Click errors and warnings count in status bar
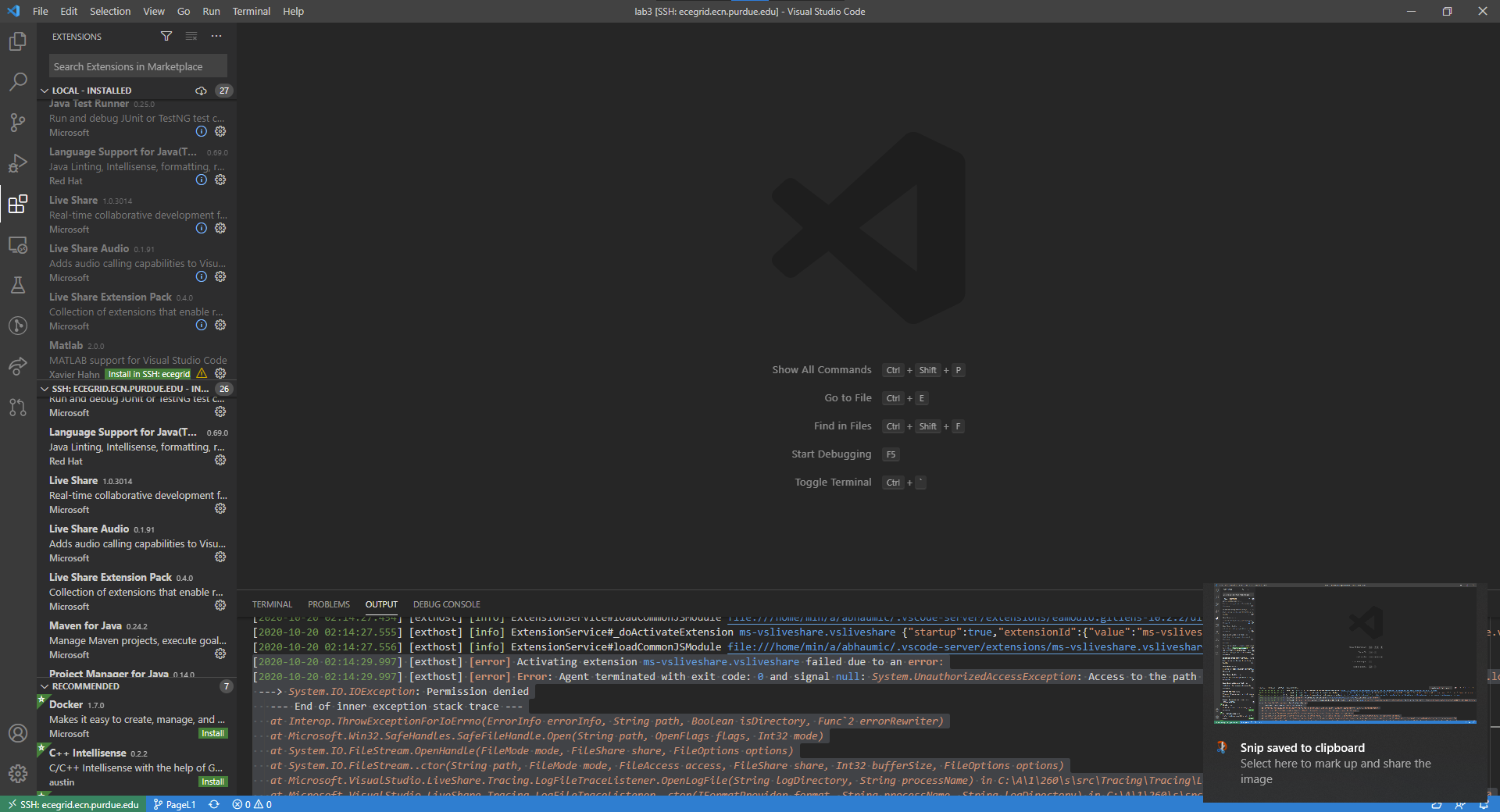Image resolution: width=1500 pixels, height=812 pixels. coord(252,804)
